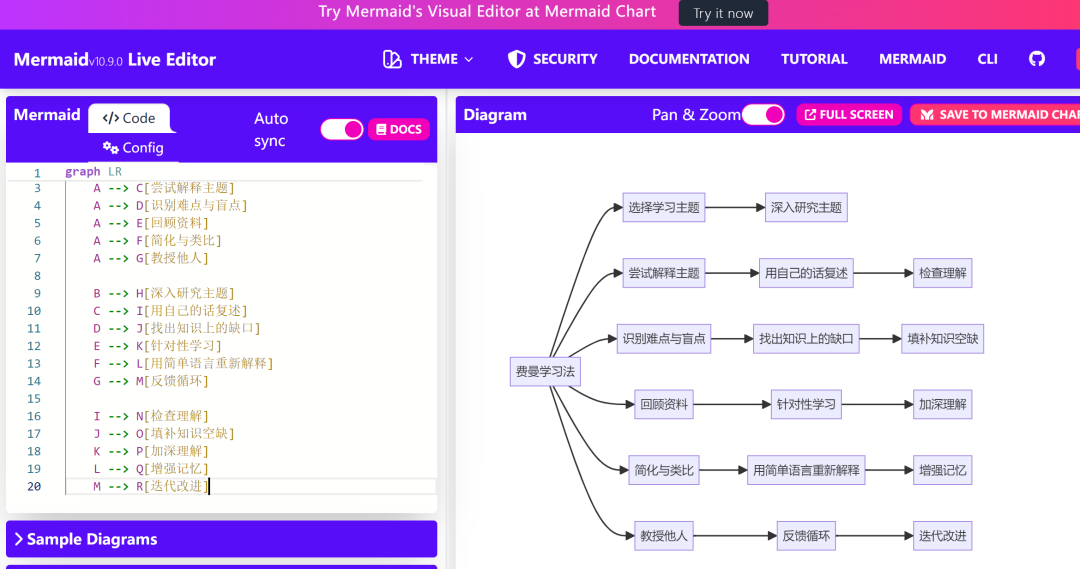The height and width of the screenshot is (569, 1080).
Task: Select the 识别难点与盲点 node
Action: point(663,338)
